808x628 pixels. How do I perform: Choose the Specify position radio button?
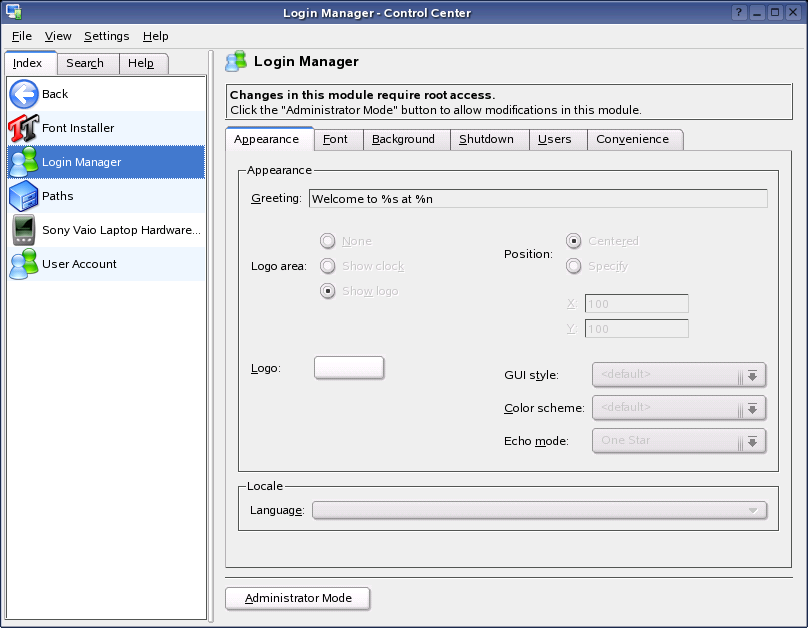tap(574, 266)
